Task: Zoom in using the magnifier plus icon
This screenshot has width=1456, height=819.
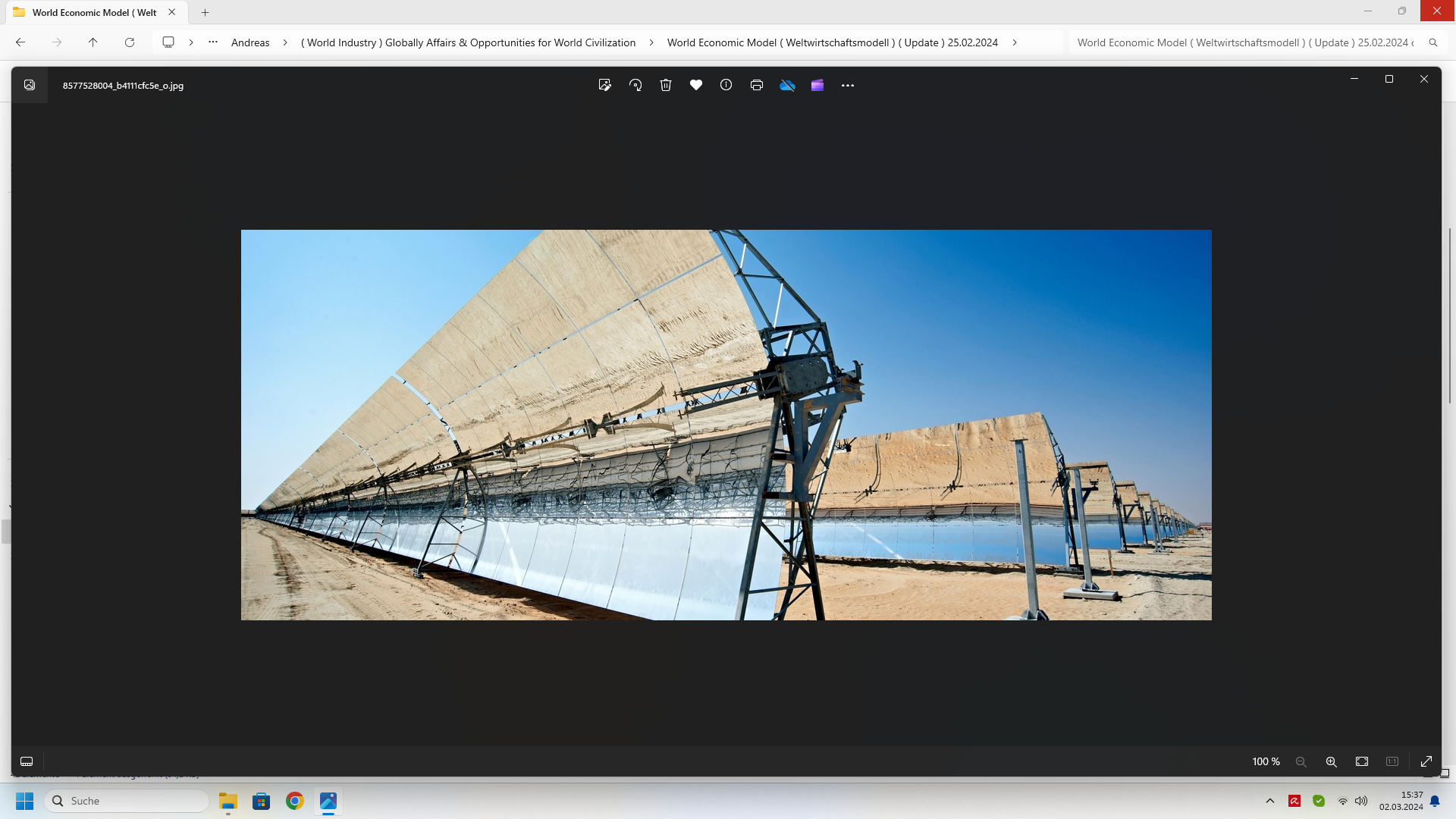Action: coord(1332,761)
